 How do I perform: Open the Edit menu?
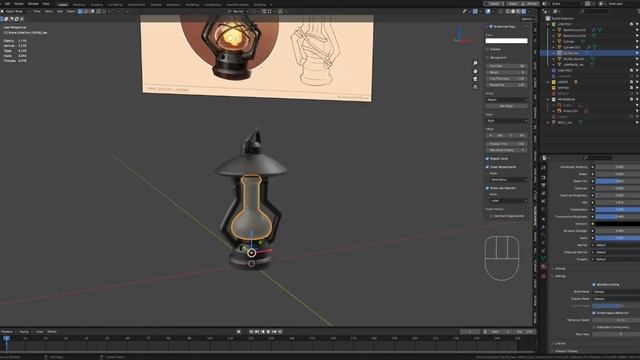pos(7,4)
